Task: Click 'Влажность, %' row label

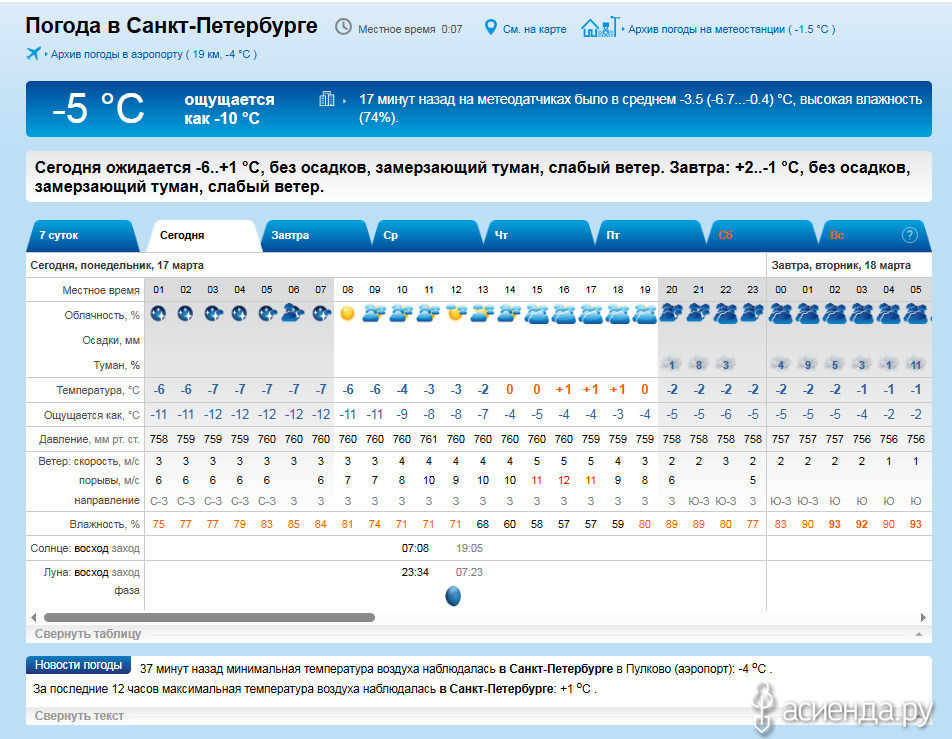Action: [104, 524]
